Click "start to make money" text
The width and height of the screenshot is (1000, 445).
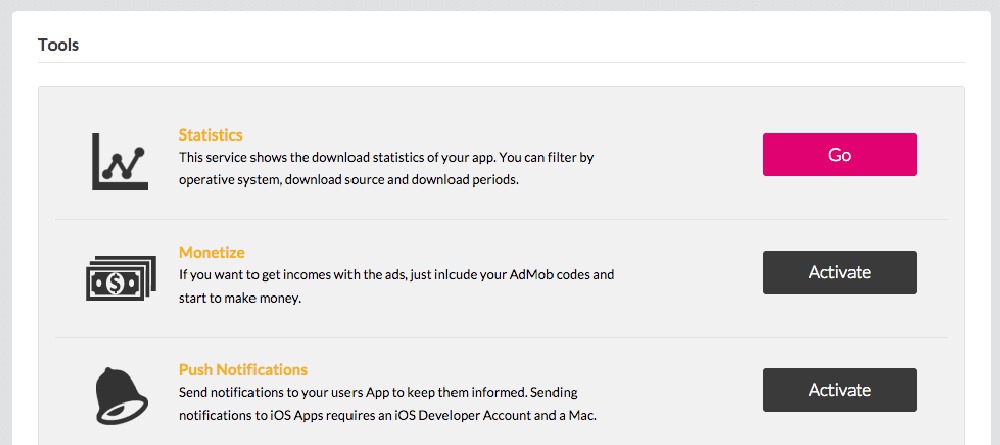coord(239,298)
